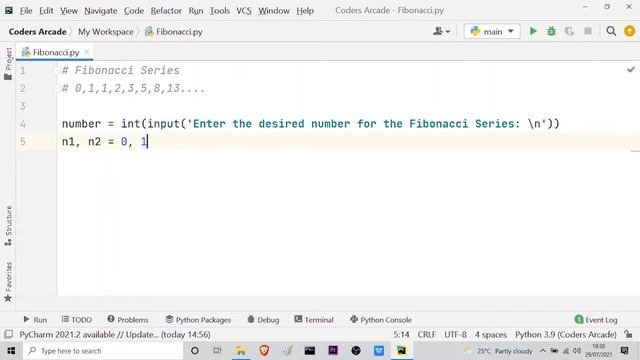Image resolution: width=640 pixels, height=360 pixels.
Task: Place cursor in line 4 input code
Action: coord(310,124)
